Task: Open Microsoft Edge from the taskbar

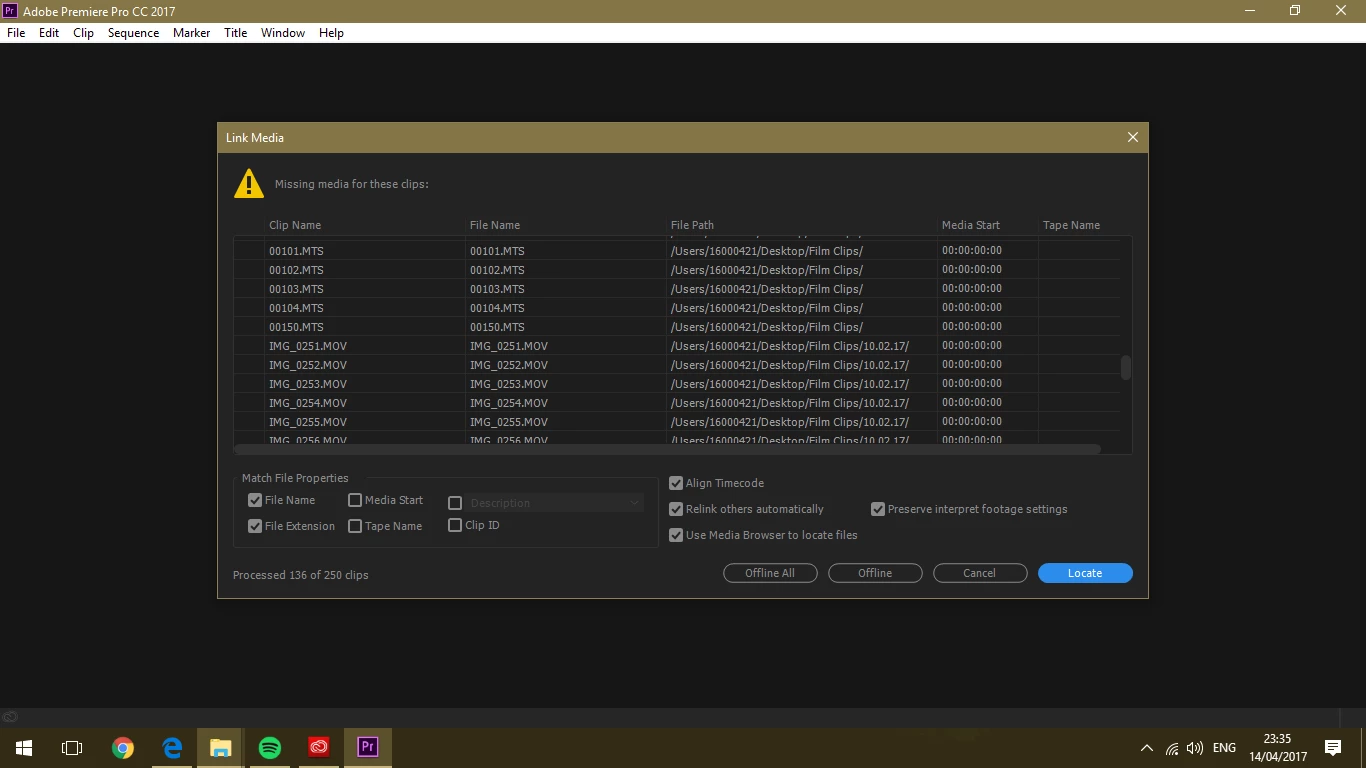Action: point(172,748)
